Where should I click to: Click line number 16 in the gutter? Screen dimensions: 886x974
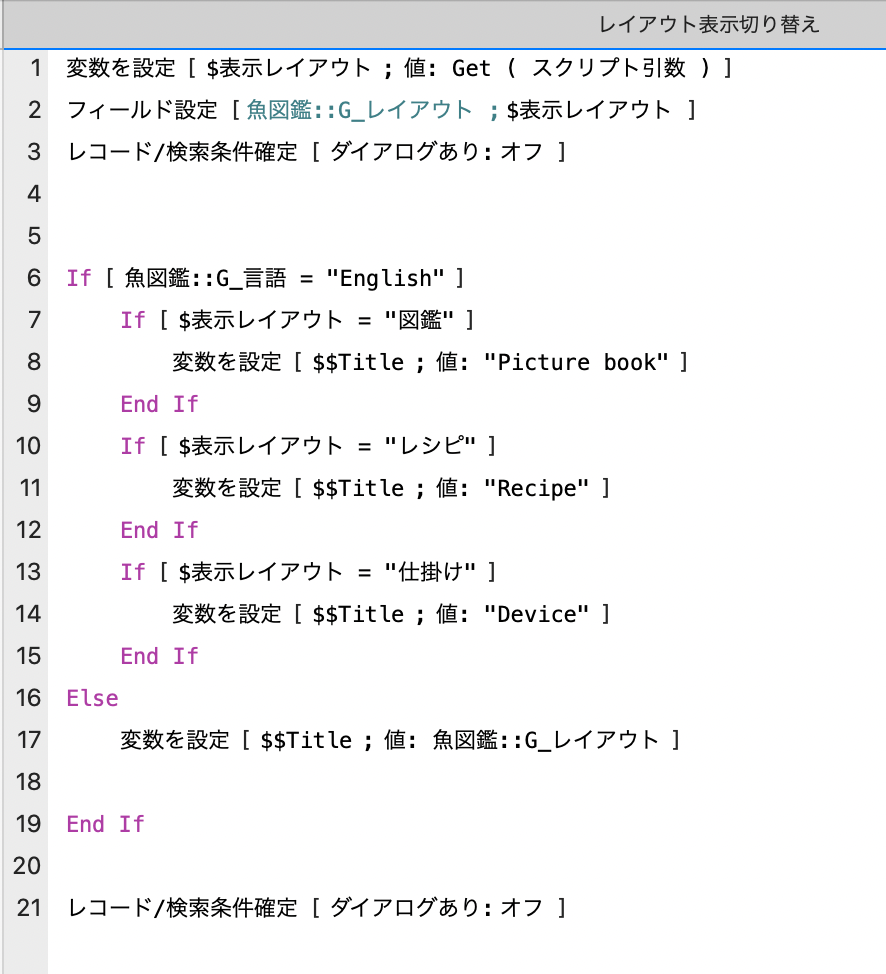pos(28,698)
